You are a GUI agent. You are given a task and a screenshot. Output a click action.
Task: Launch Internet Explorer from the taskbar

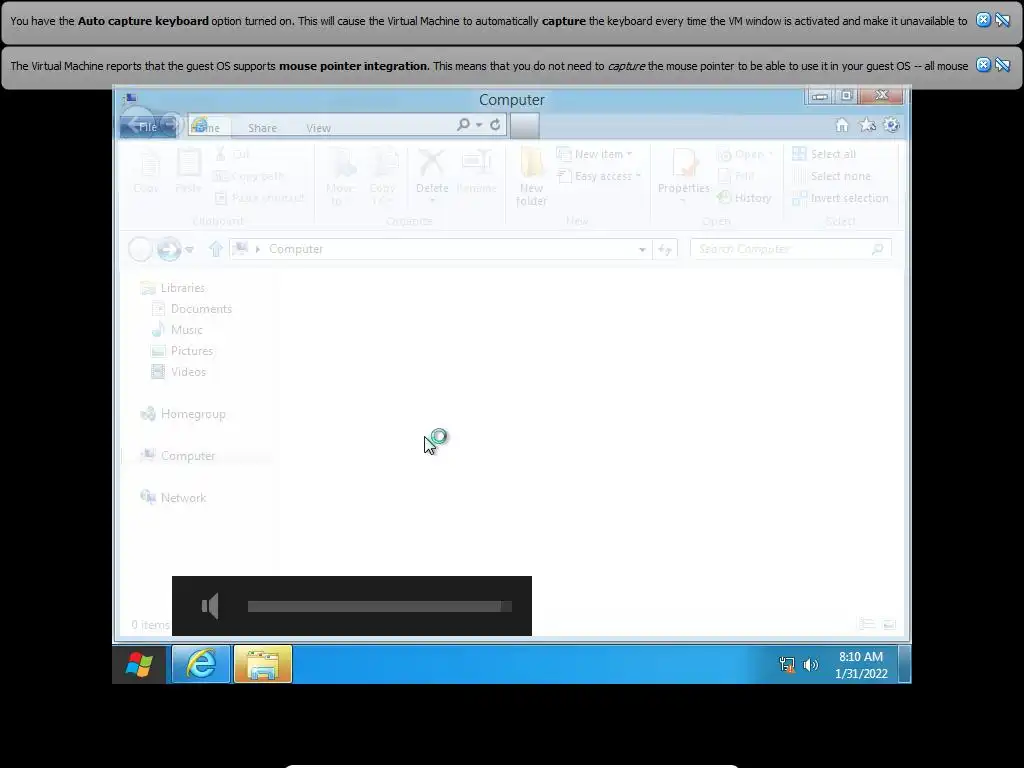coord(200,664)
